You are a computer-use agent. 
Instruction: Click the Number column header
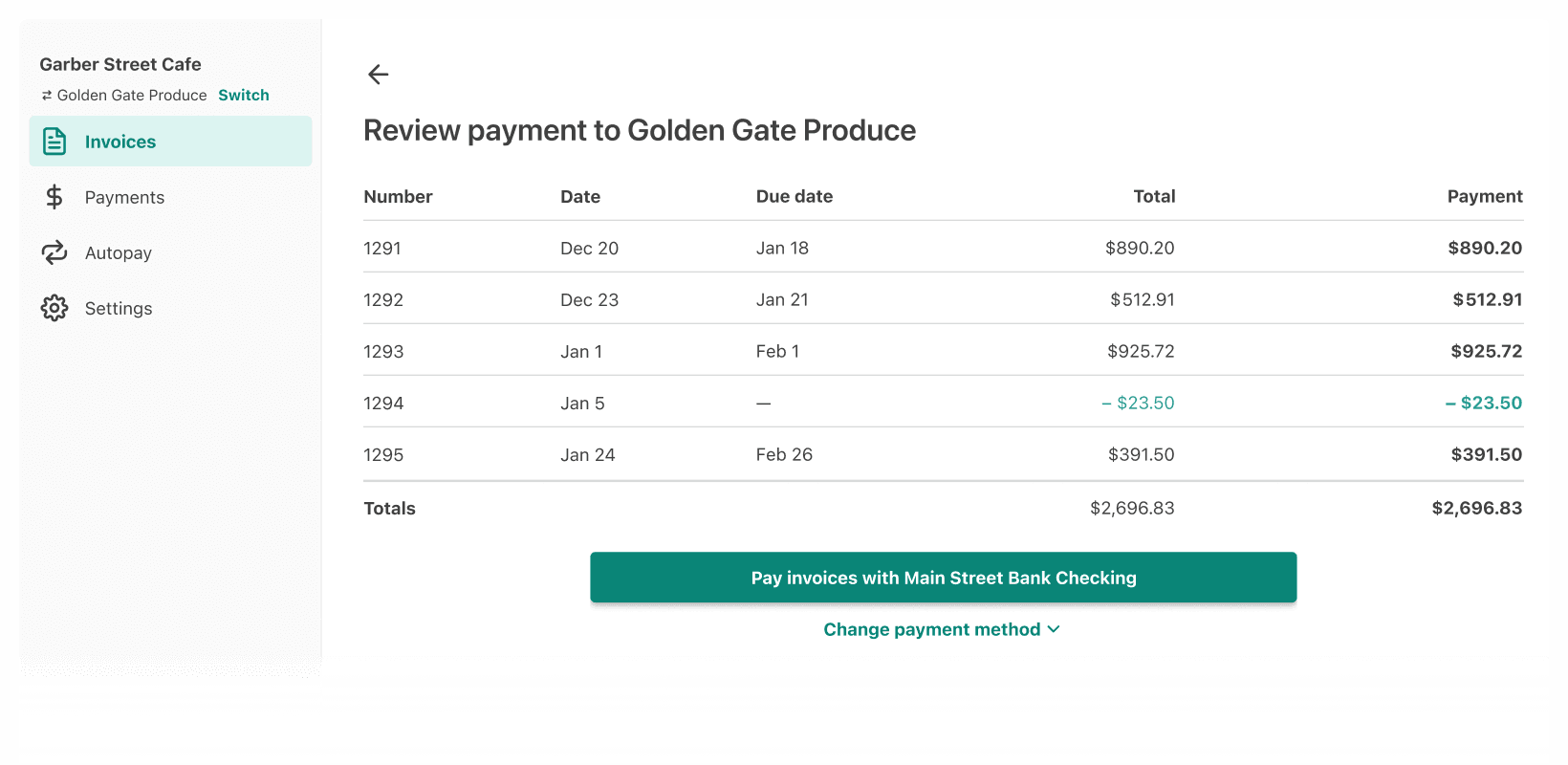tap(398, 196)
